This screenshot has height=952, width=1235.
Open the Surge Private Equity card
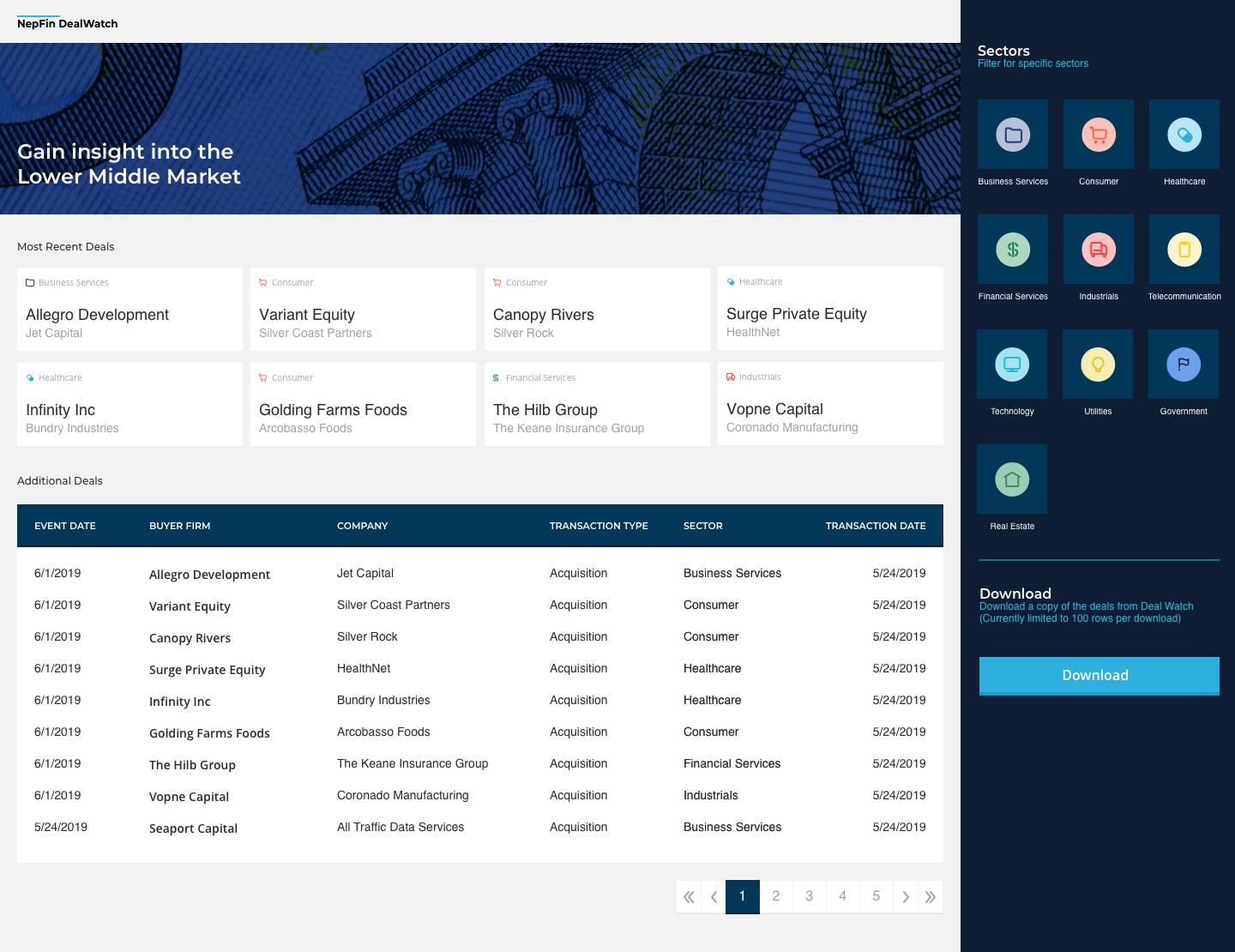tap(830, 308)
